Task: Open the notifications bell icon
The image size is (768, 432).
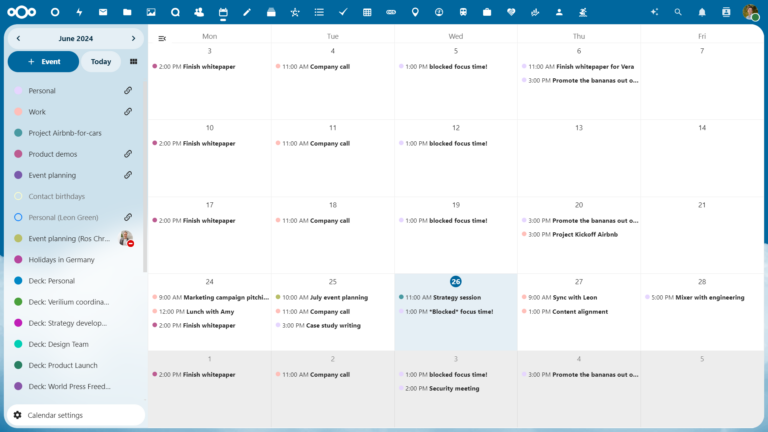Action: (702, 12)
